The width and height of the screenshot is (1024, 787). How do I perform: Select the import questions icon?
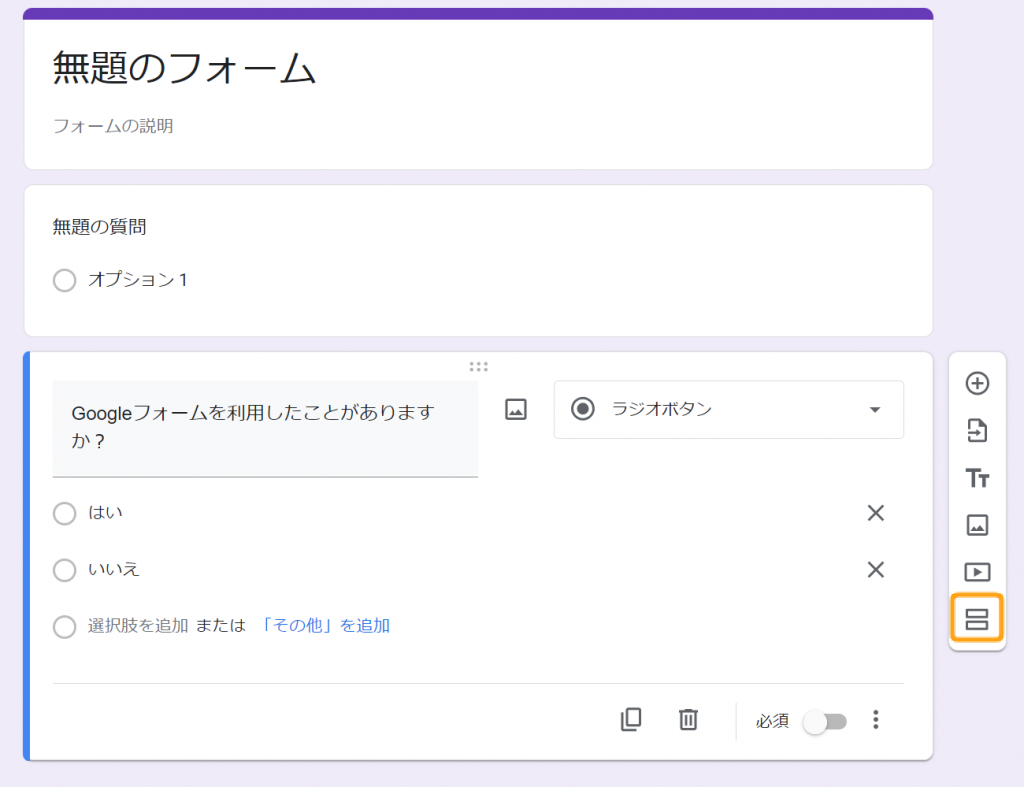(977, 431)
